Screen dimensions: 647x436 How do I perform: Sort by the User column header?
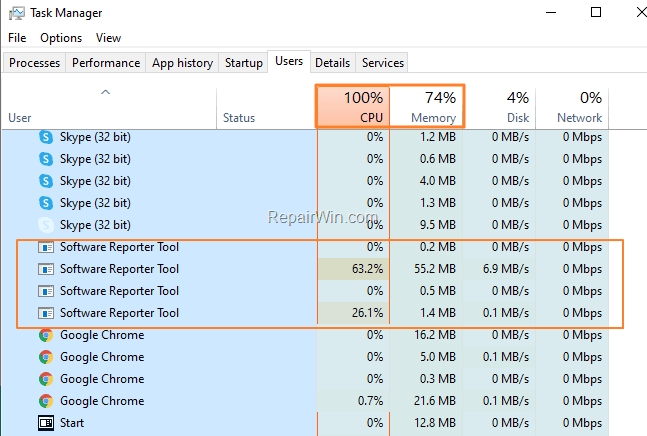[109, 108]
